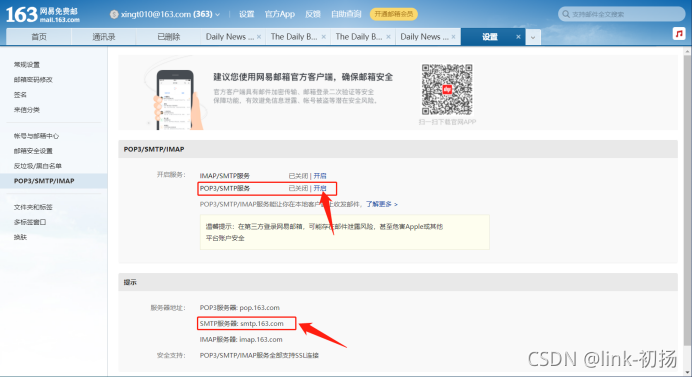This screenshot has height=377, width=692.
Task: Open 邮箱安全设置 in the sidebar
Action: [x=33, y=151]
